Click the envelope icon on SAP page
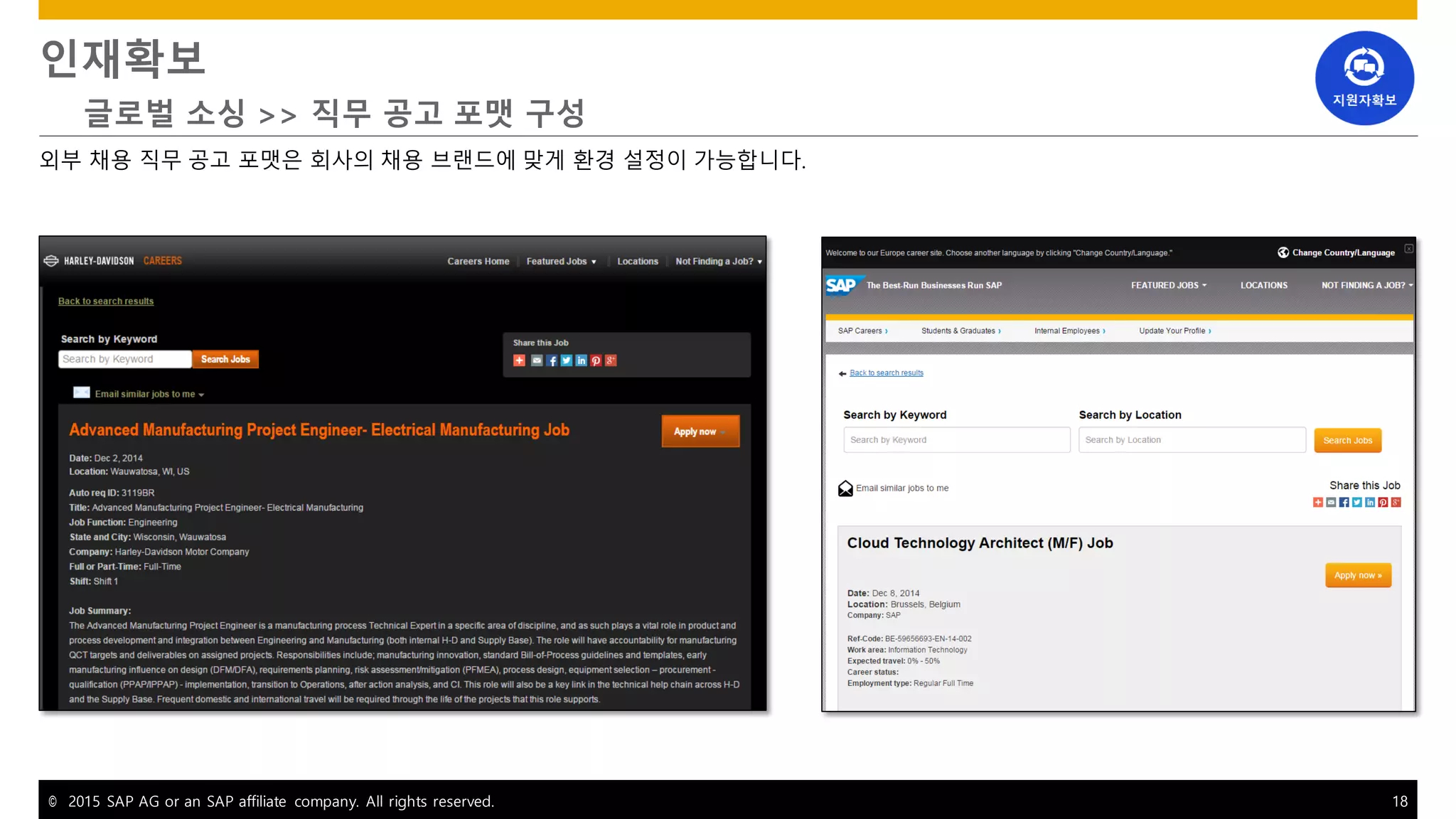The image size is (1456, 819). [x=845, y=488]
